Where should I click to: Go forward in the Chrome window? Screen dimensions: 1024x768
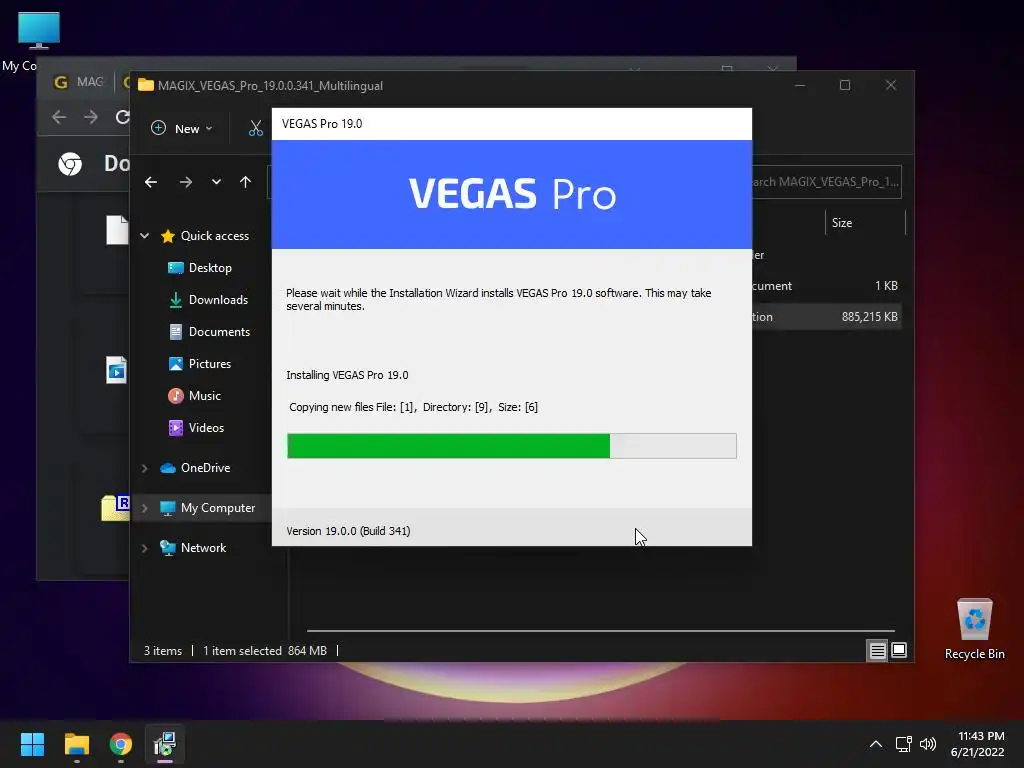91,117
